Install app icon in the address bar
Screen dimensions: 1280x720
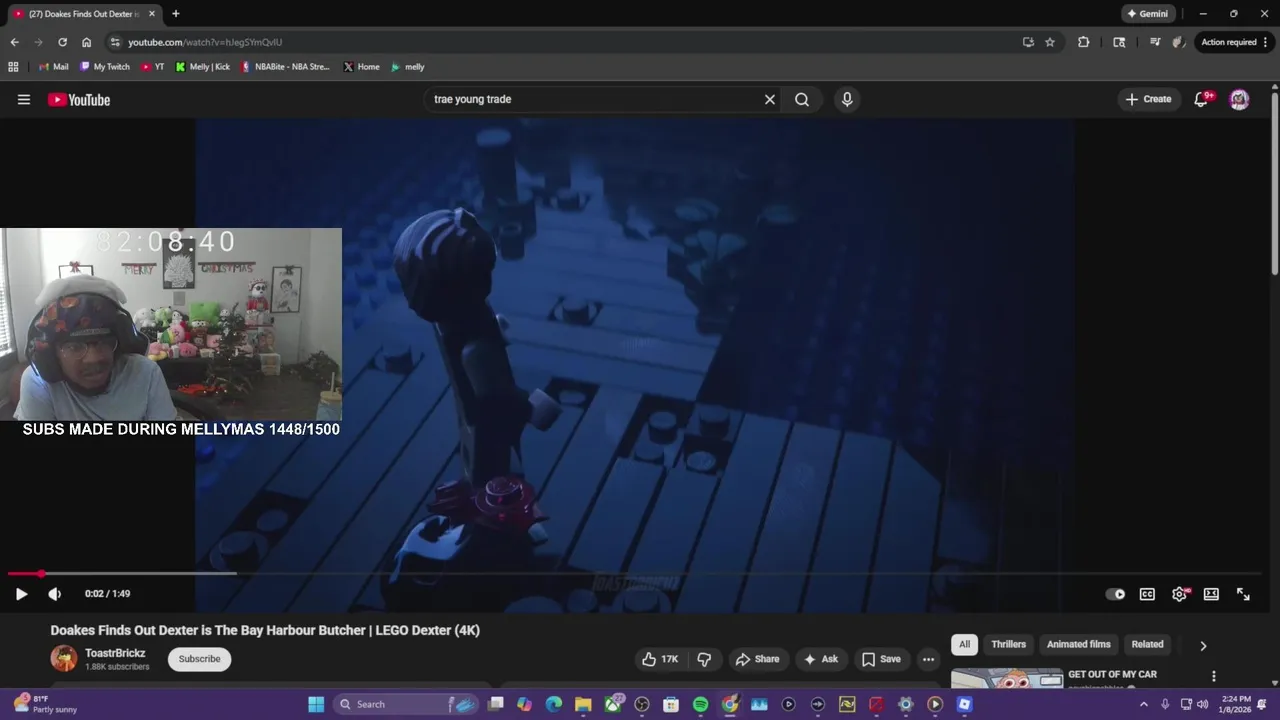pyautogui.click(x=1028, y=42)
